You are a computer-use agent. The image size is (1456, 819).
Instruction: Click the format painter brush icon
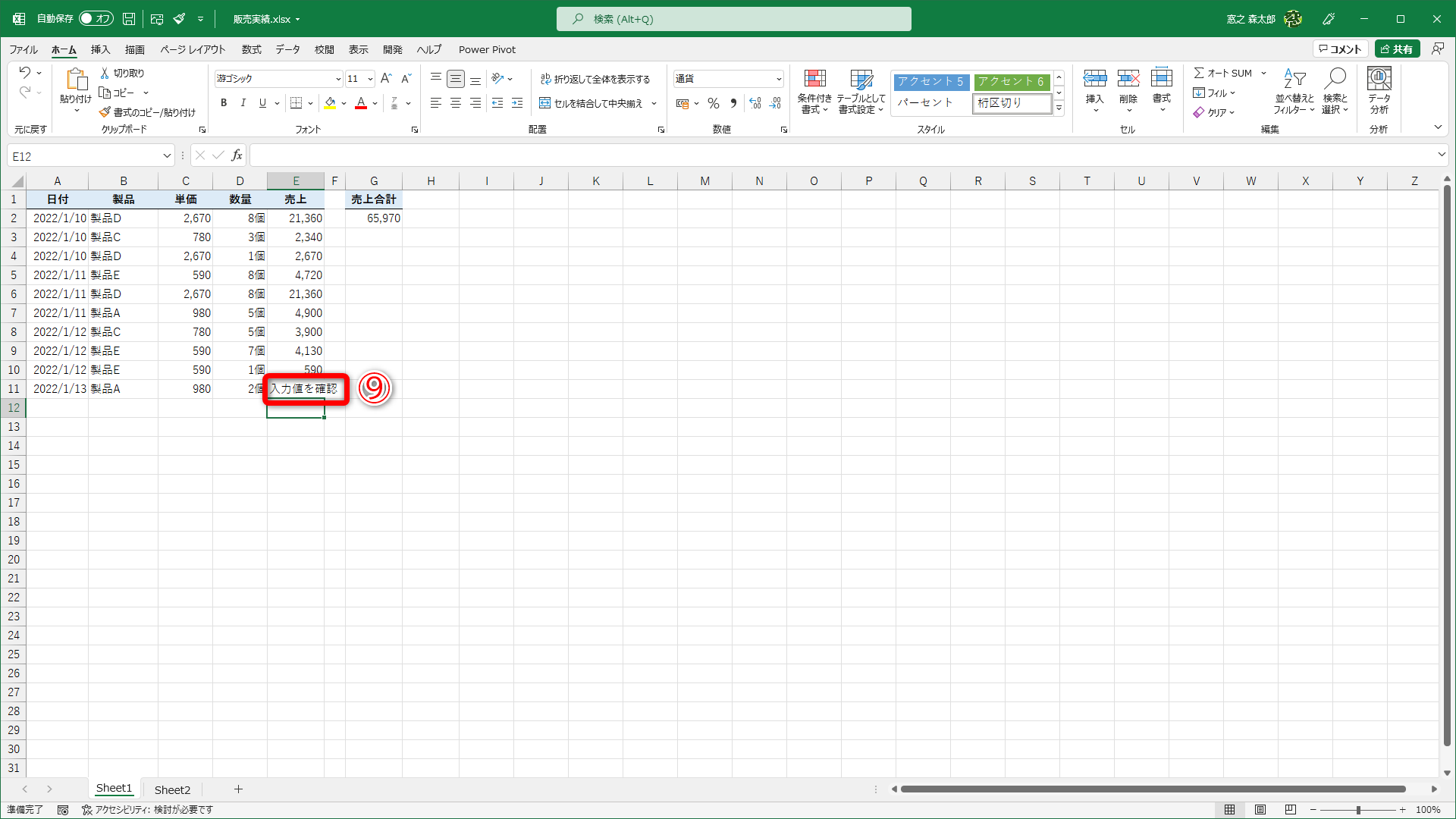pos(105,112)
